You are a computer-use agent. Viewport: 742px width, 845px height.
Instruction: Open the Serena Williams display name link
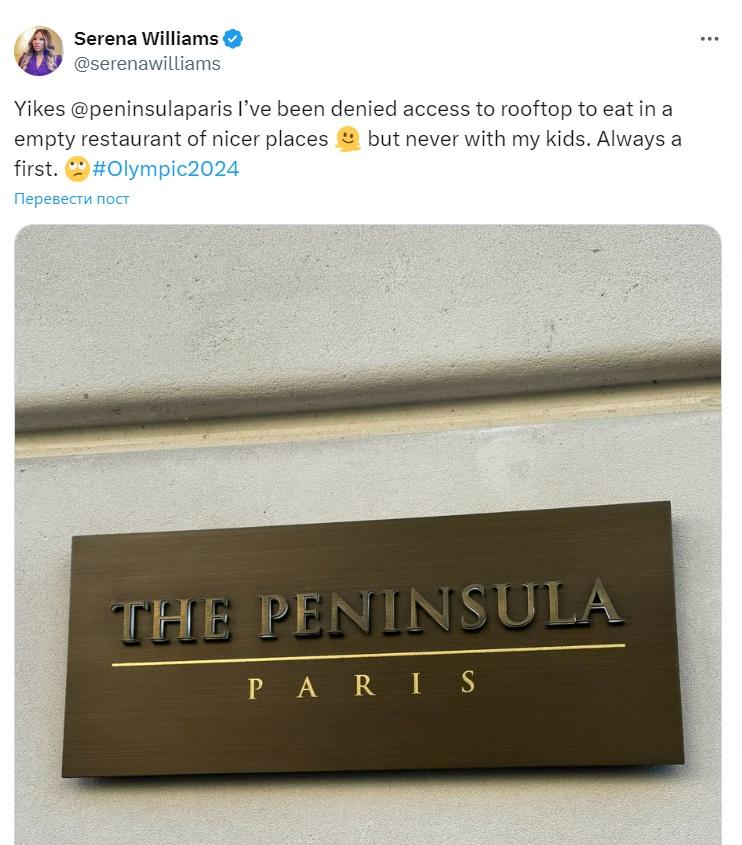[x=145, y=39]
